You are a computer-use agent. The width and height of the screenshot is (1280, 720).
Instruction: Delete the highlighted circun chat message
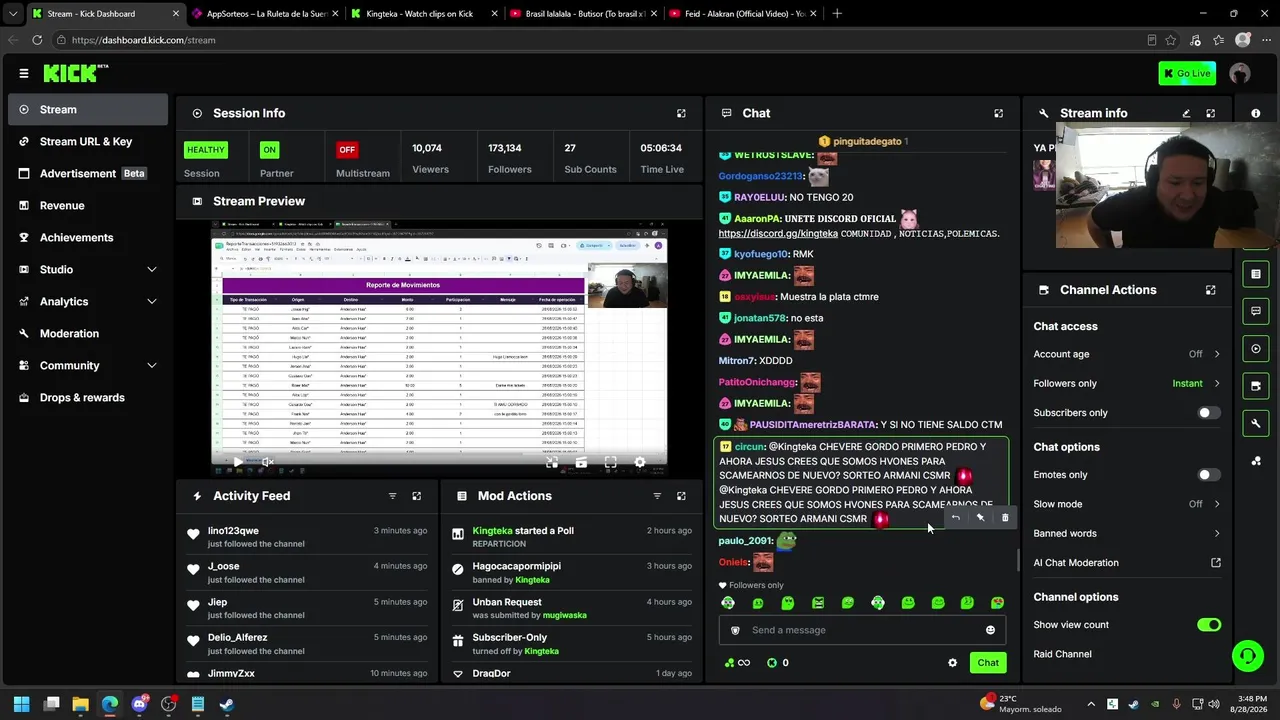1005,518
